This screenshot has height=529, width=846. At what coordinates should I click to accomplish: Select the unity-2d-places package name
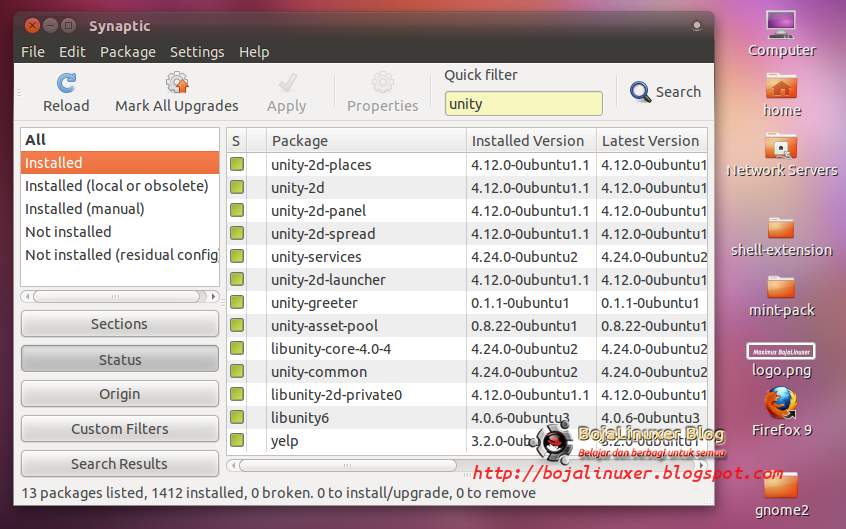(x=321, y=165)
